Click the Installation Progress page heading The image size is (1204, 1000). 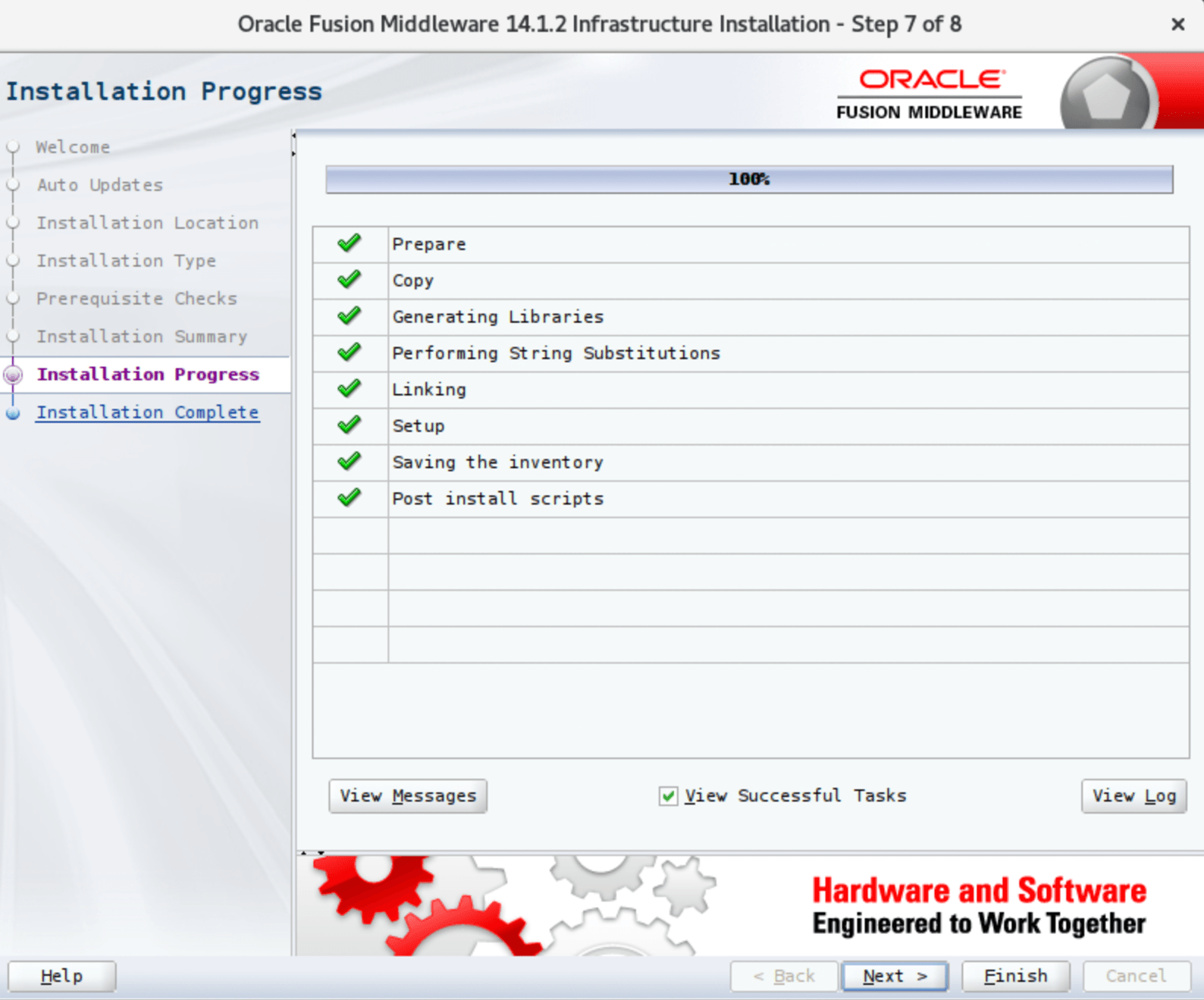(164, 91)
